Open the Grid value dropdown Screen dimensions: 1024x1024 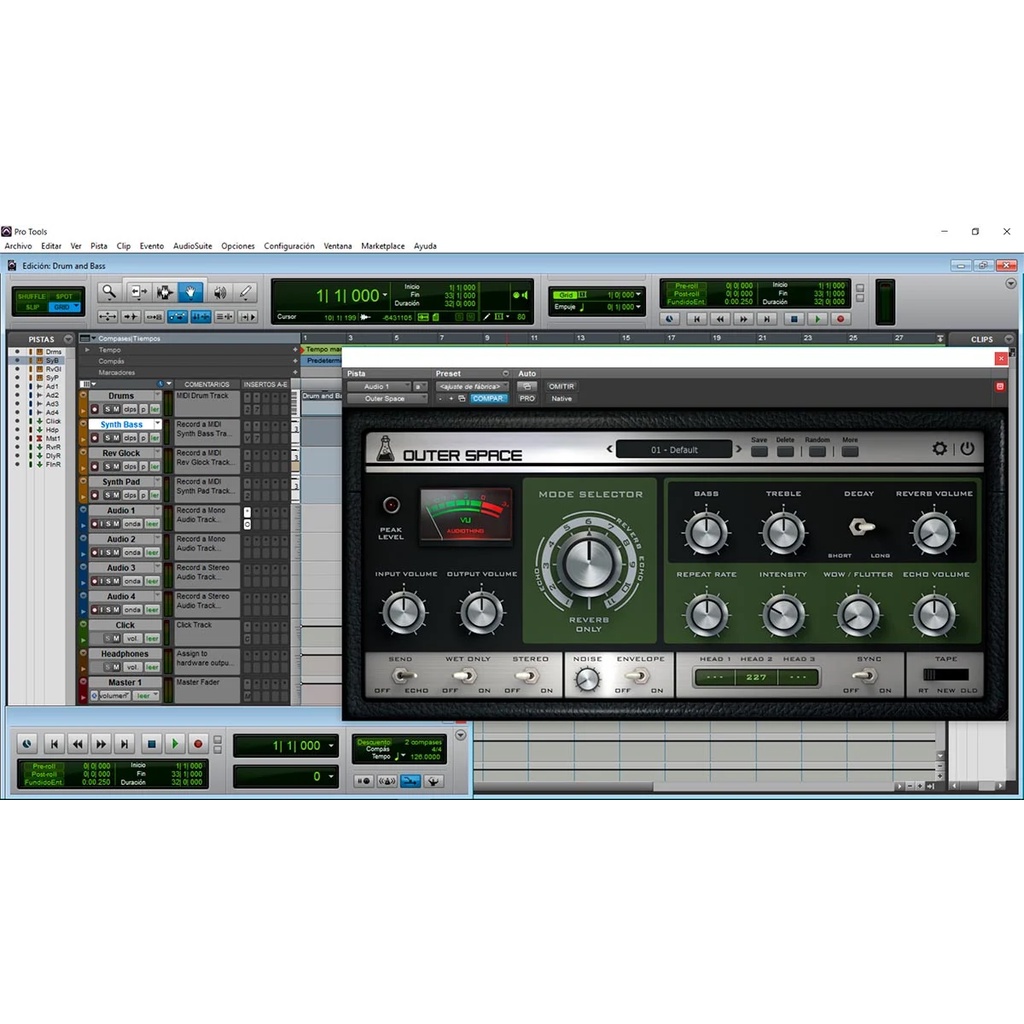[x=638, y=295]
